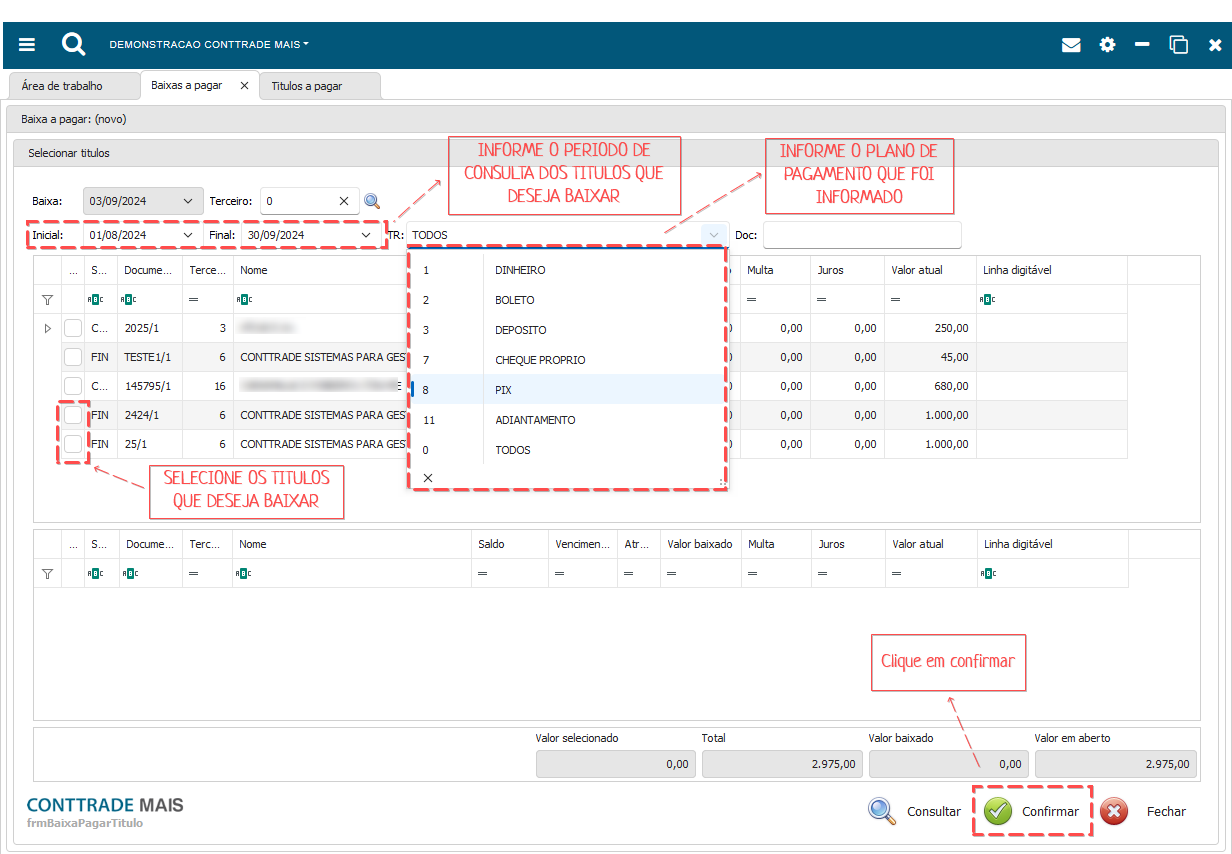Click the Consultar button
The image size is (1232, 854).
point(915,811)
